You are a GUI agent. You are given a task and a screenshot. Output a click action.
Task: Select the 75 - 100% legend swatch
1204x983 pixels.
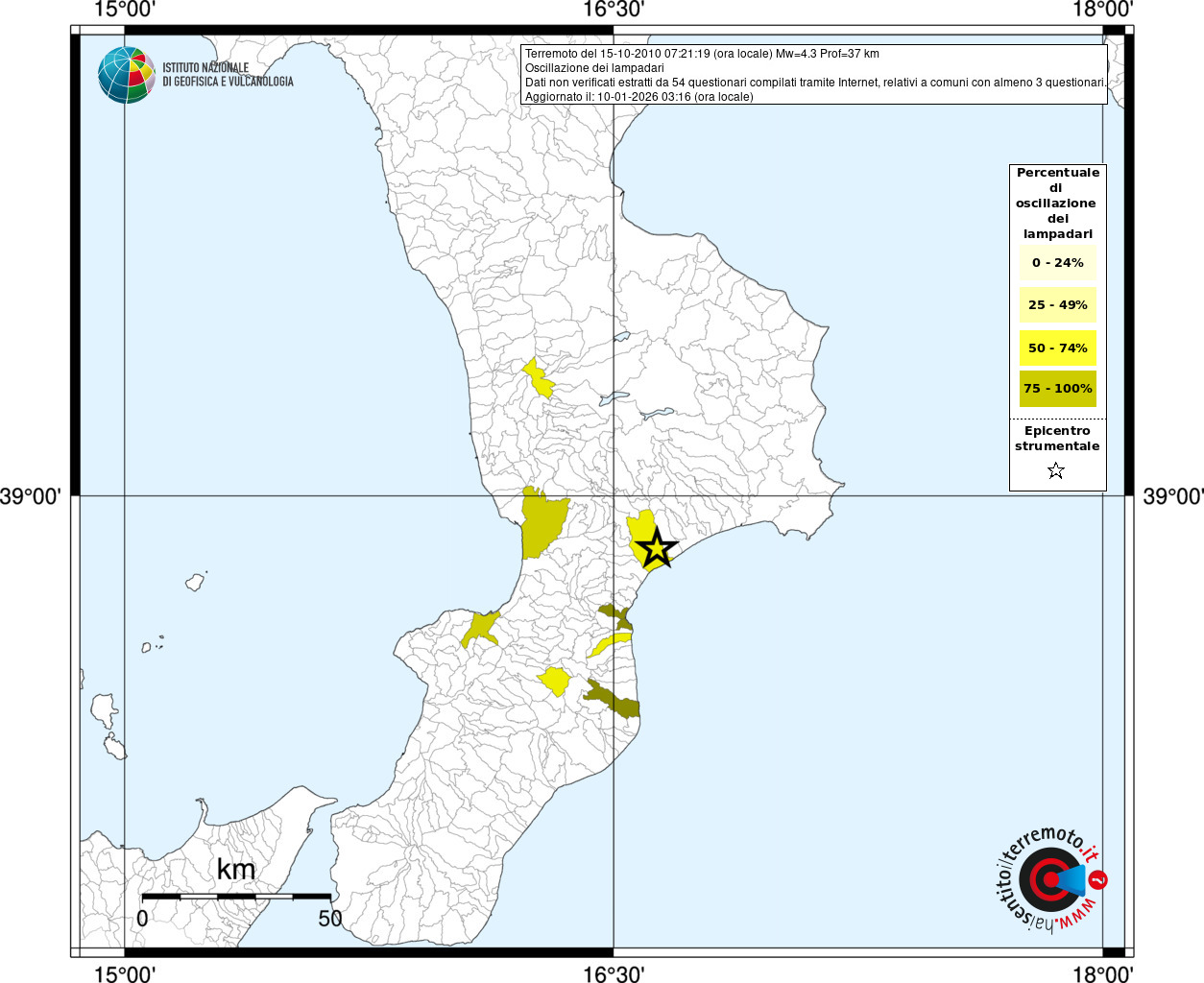tap(1057, 389)
